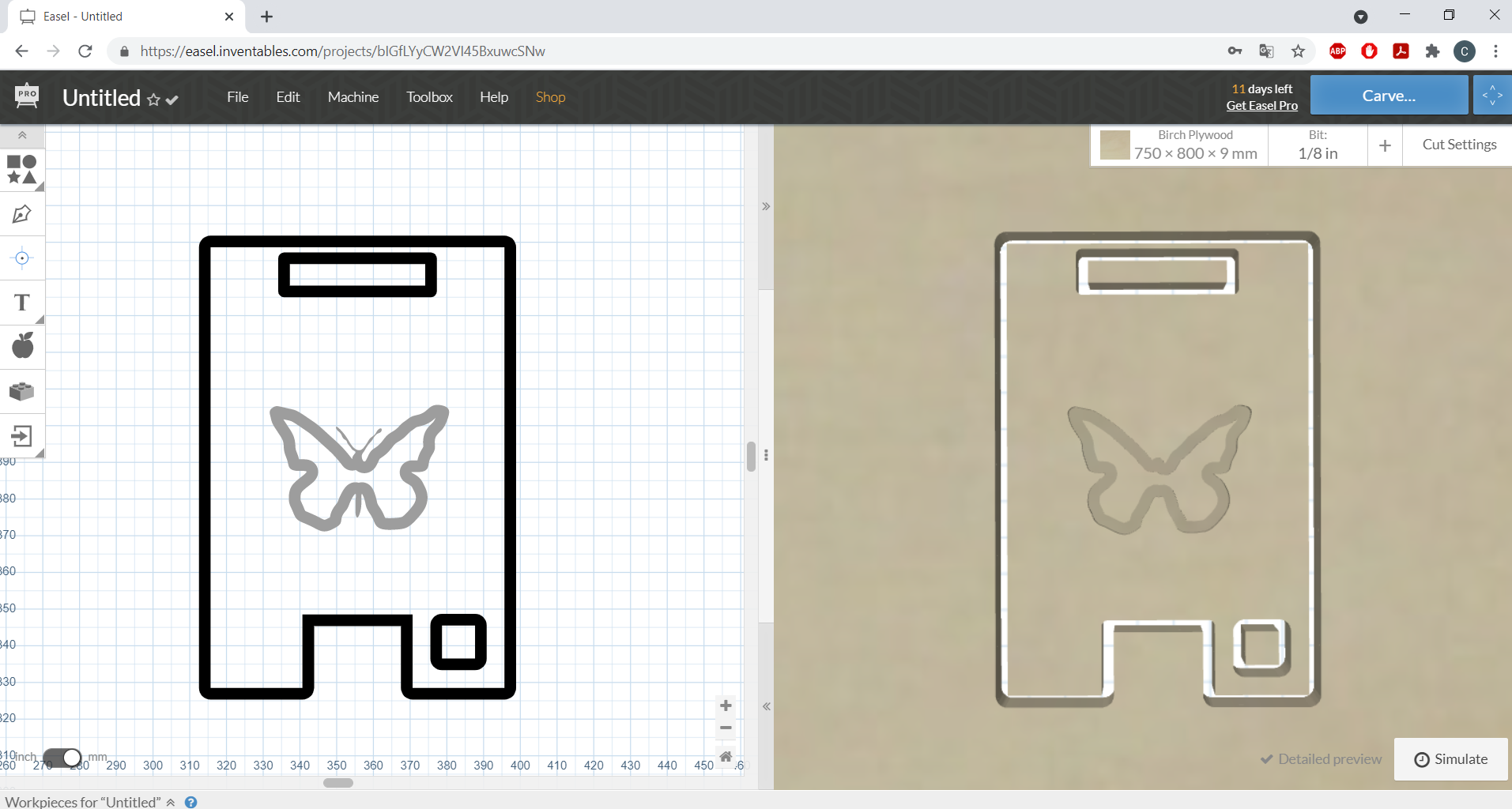Open the Cut Settings tab

[1458, 144]
